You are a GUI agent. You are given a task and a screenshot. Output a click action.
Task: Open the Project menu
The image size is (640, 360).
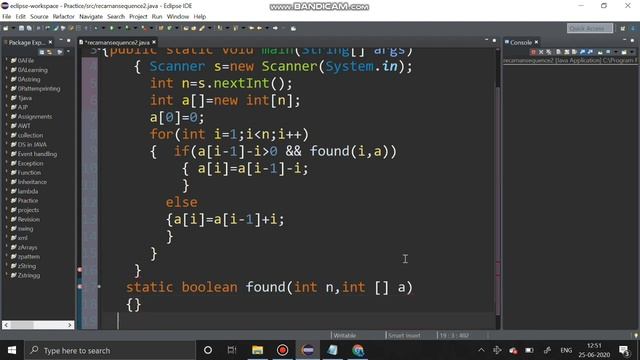[138, 16]
